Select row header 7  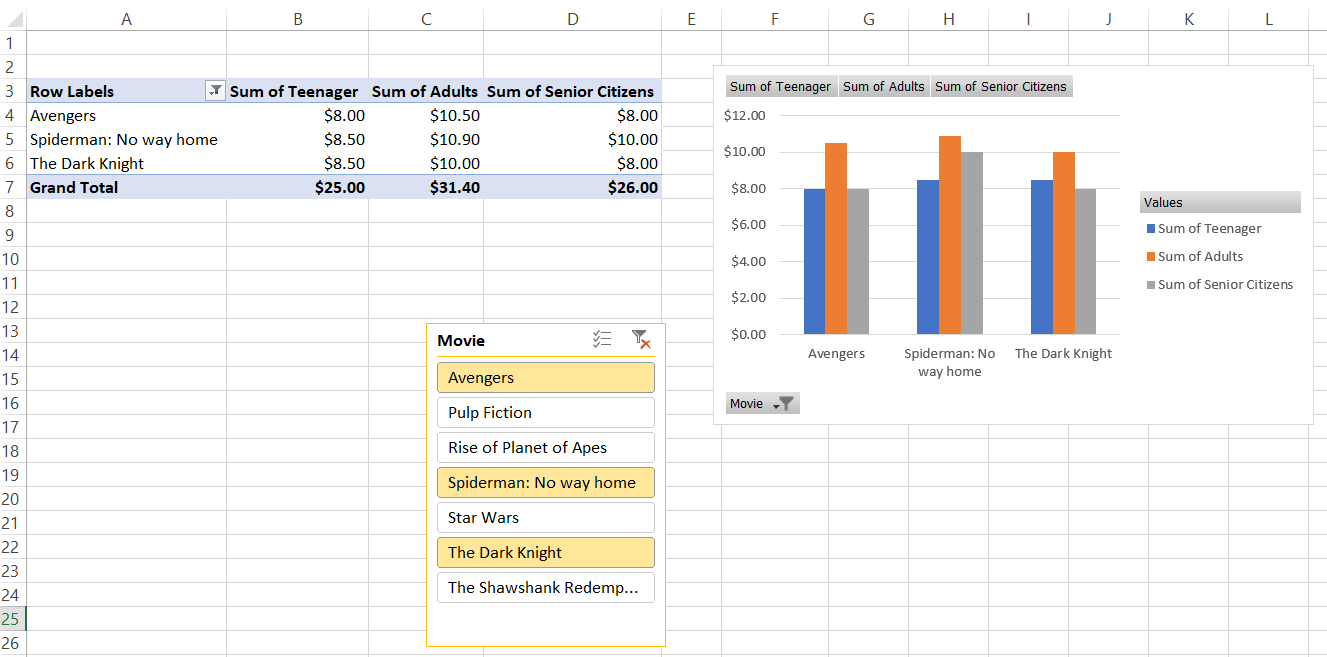tap(12, 187)
